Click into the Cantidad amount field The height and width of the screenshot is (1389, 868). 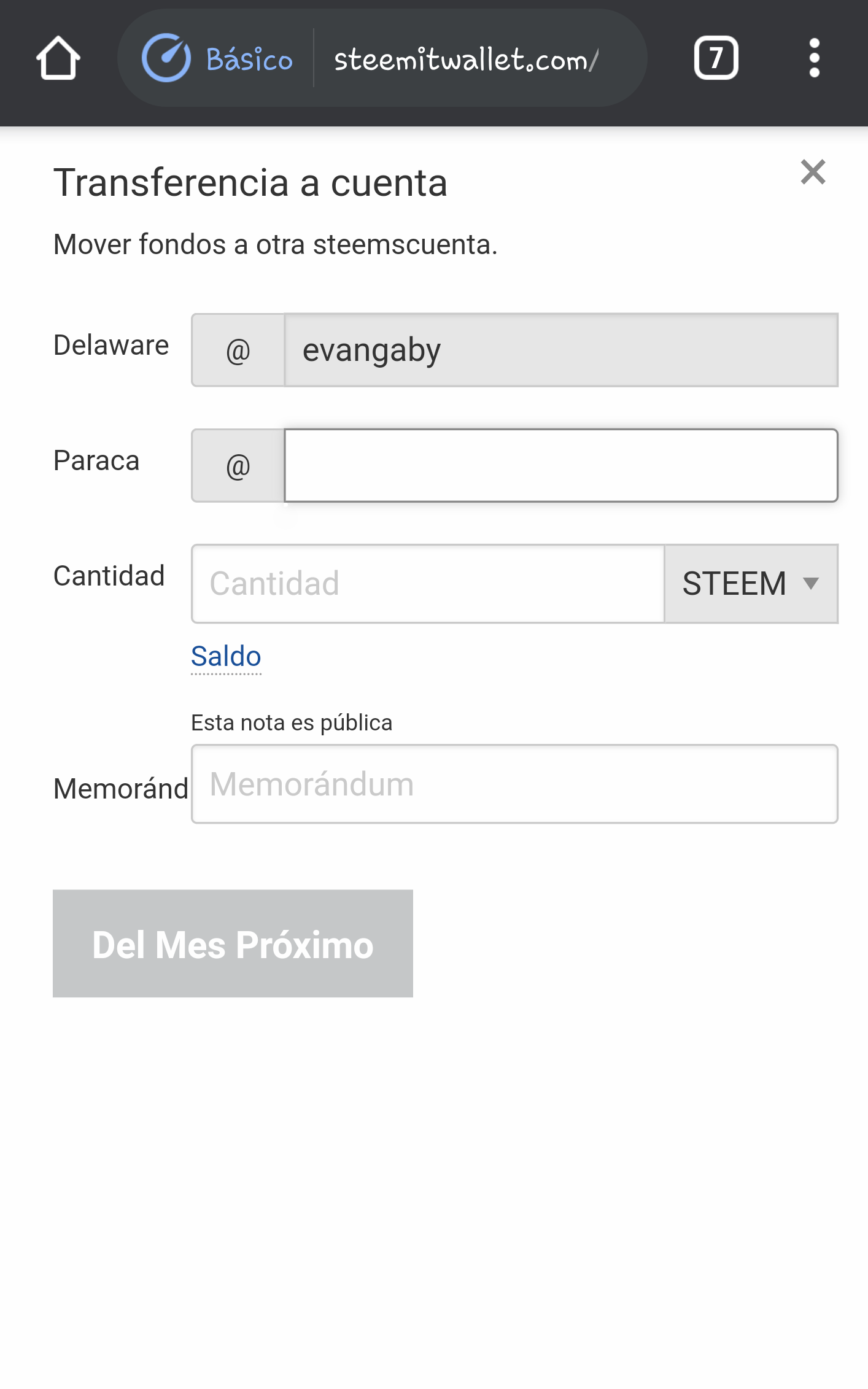[x=428, y=584]
